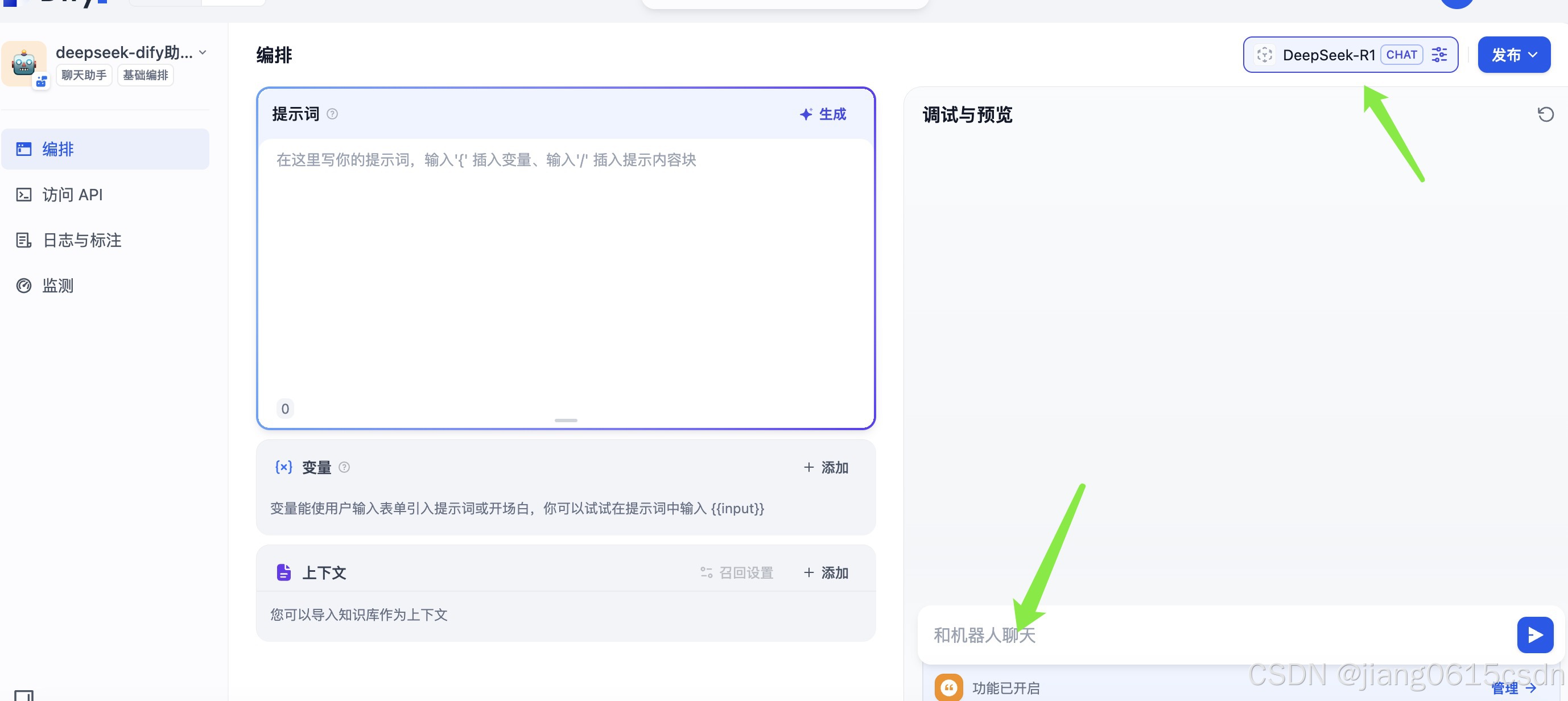Open the 发布 publish dropdown
This screenshot has width=1568, height=701.
pos(1513,55)
